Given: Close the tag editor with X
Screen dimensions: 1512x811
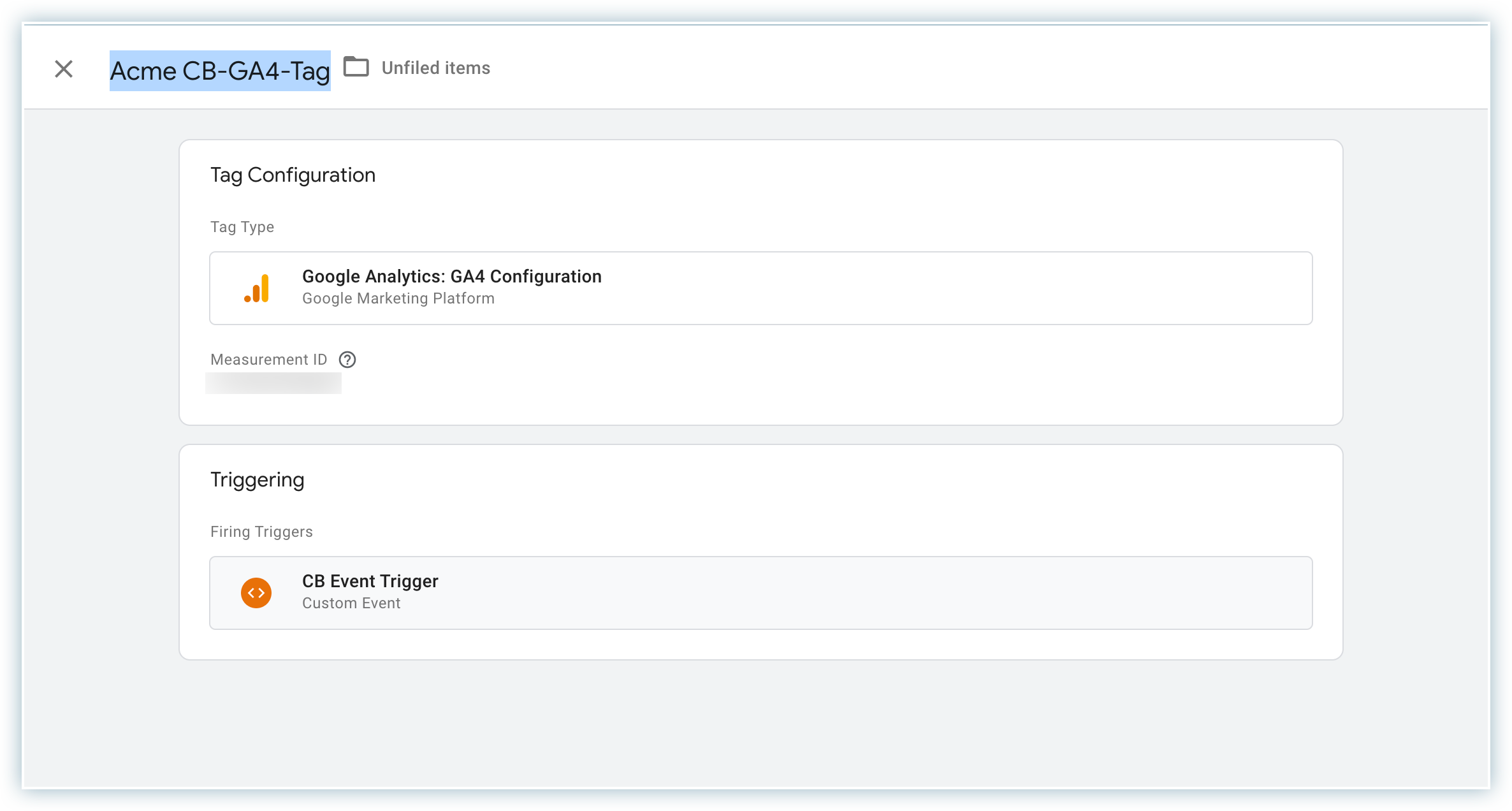Looking at the screenshot, I should point(64,69).
